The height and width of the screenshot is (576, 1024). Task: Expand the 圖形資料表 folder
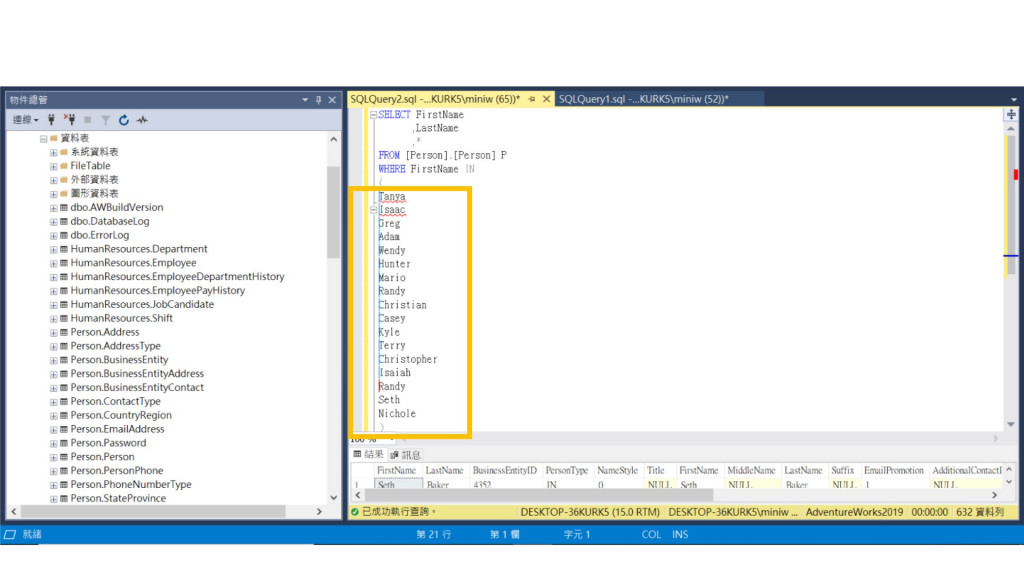[54, 194]
